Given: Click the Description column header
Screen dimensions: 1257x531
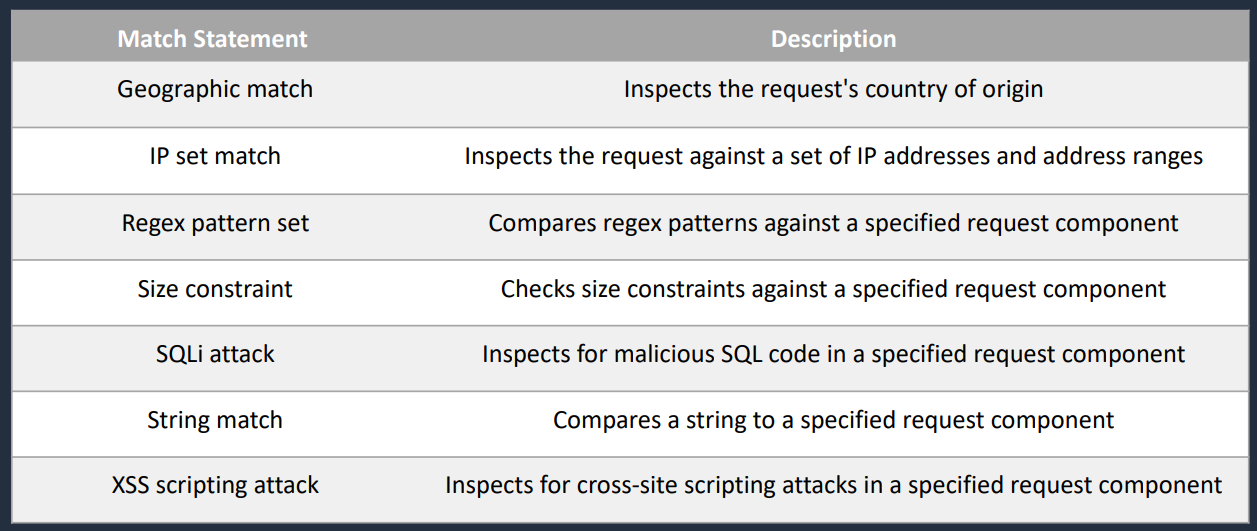Looking at the screenshot, I should (833, 40).
